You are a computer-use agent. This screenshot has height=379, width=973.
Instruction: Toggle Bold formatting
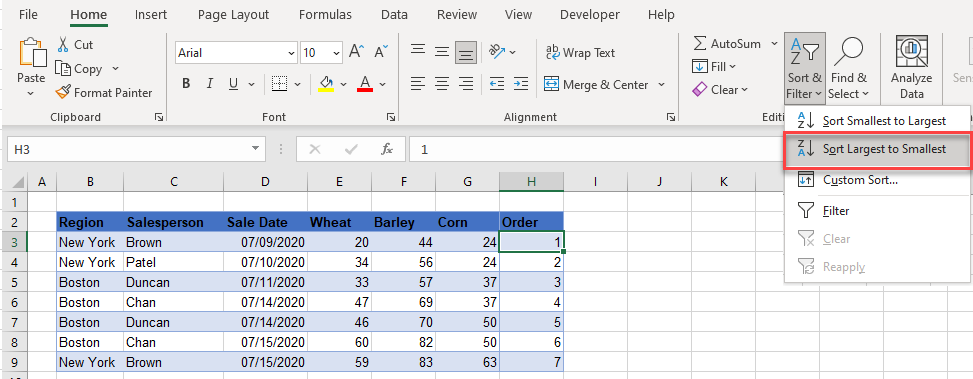tap(186, 84)
